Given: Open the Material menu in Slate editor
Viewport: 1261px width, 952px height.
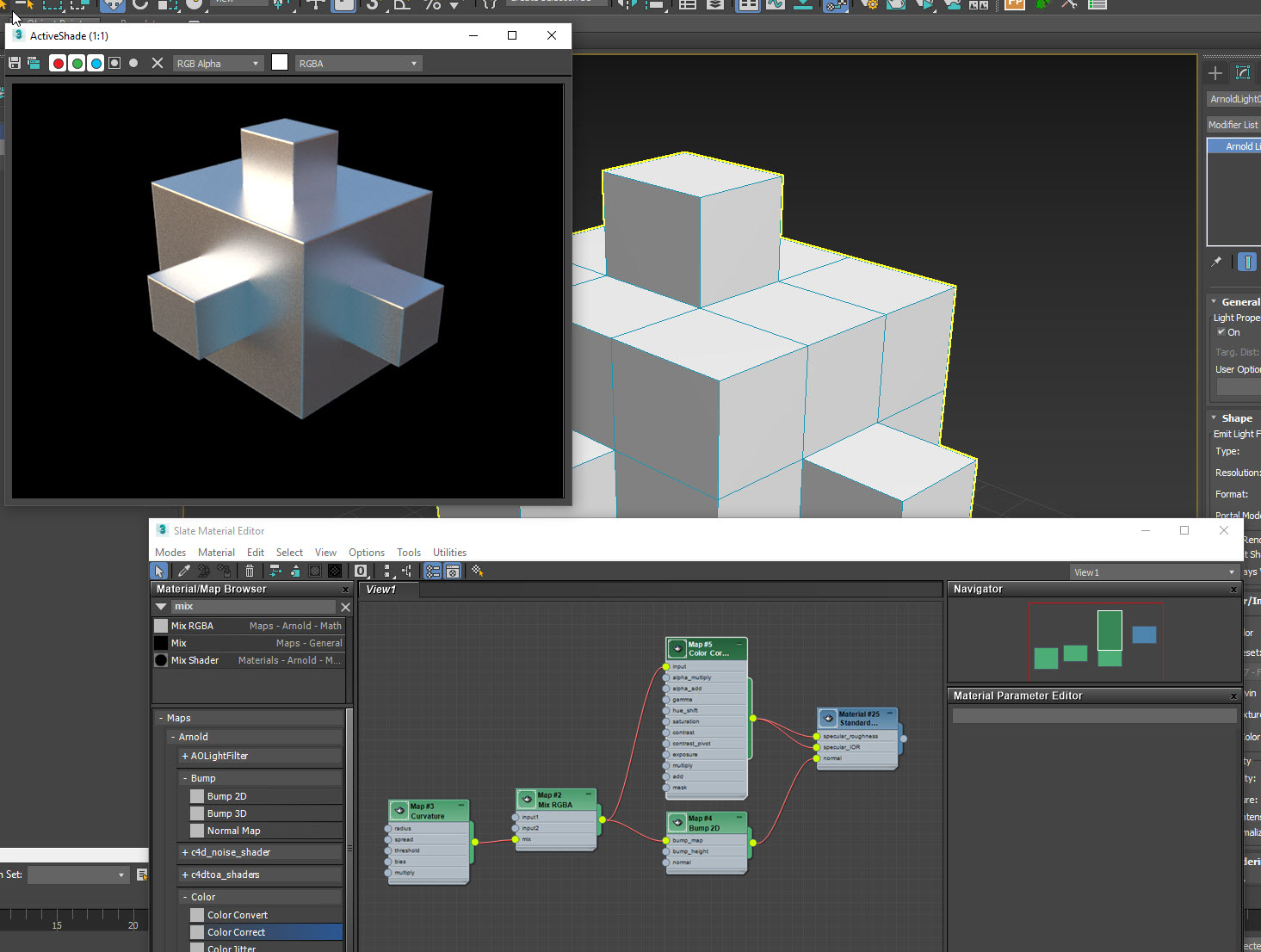Looking at the screenshot, I should pos(216,552).
